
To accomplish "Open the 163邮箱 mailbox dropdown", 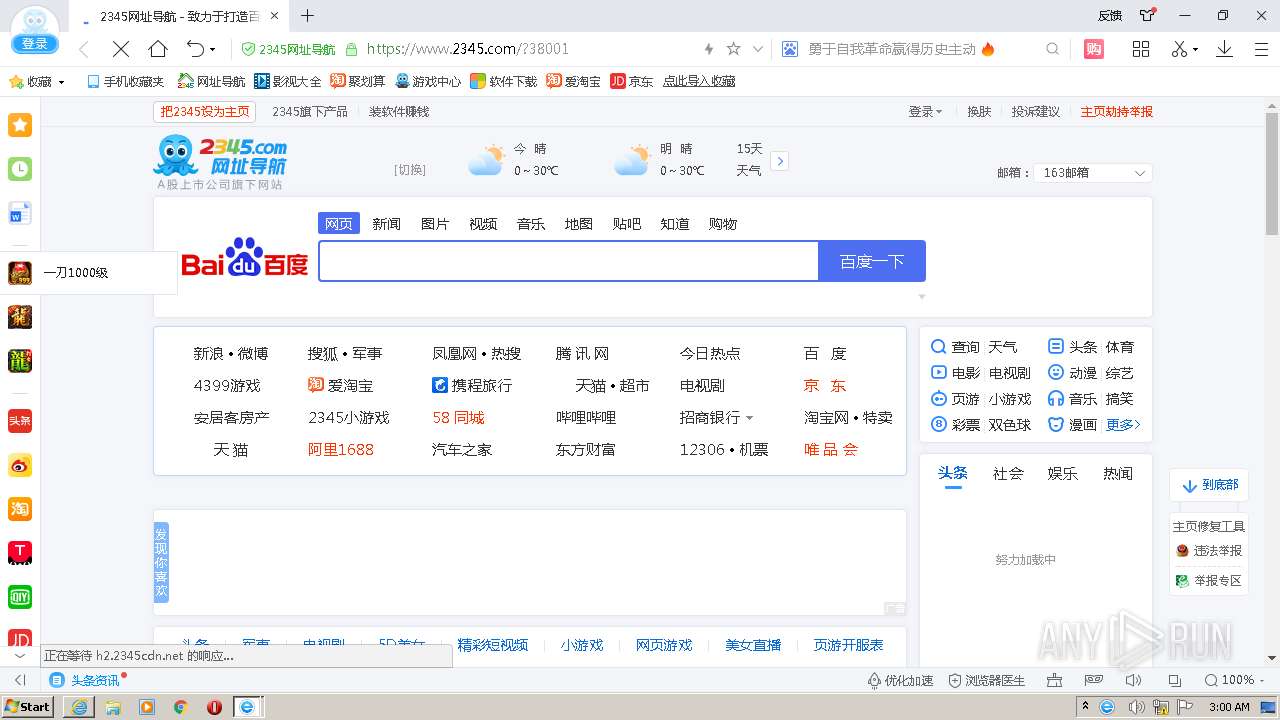I will coord(1092,173).
